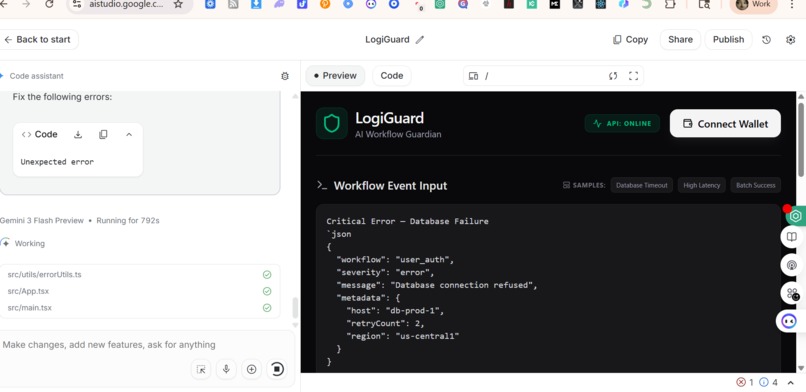This screenshot has height=392, width=806.
Task: Click the apps grid floating sidebar icon
Action: [x=792, y=293]
